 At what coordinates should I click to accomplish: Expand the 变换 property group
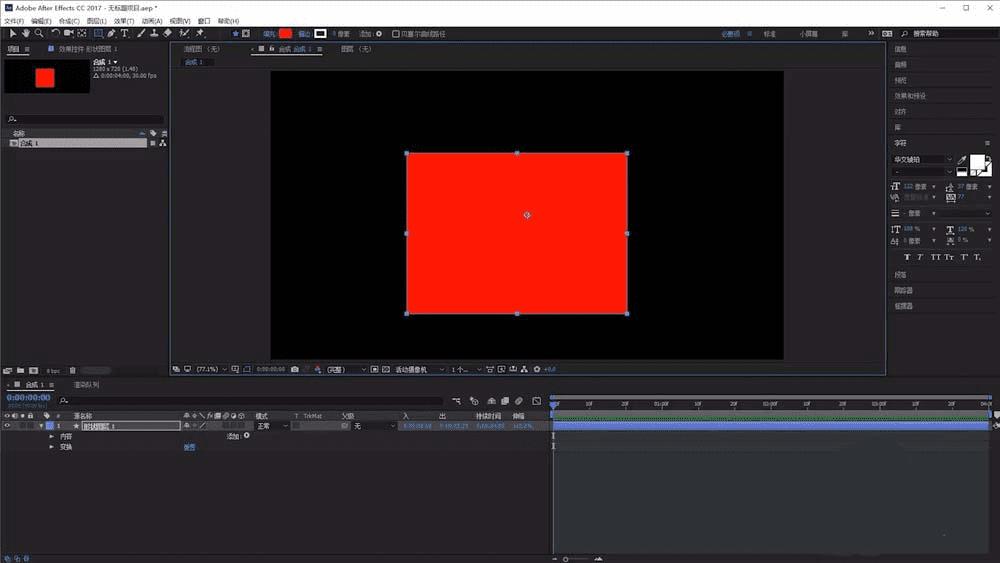pyautogui.click(x=52, y=447)
